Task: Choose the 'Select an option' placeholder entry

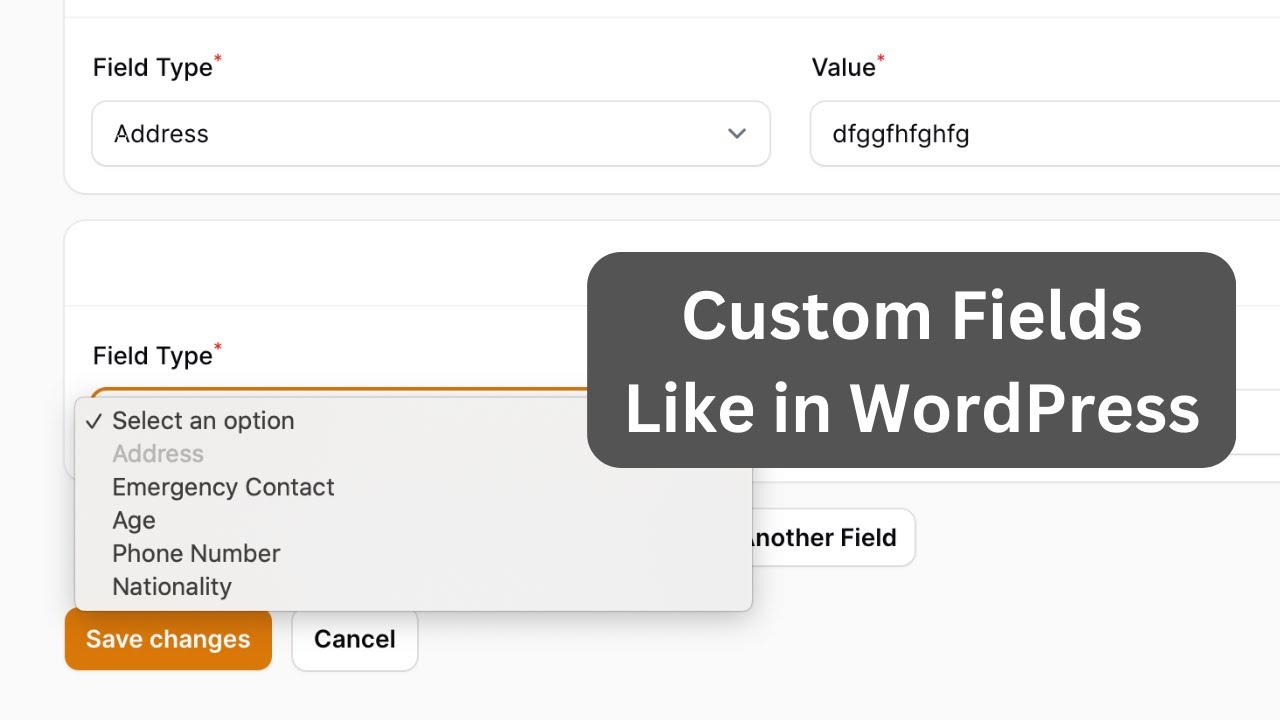Action: click(203, 421)
